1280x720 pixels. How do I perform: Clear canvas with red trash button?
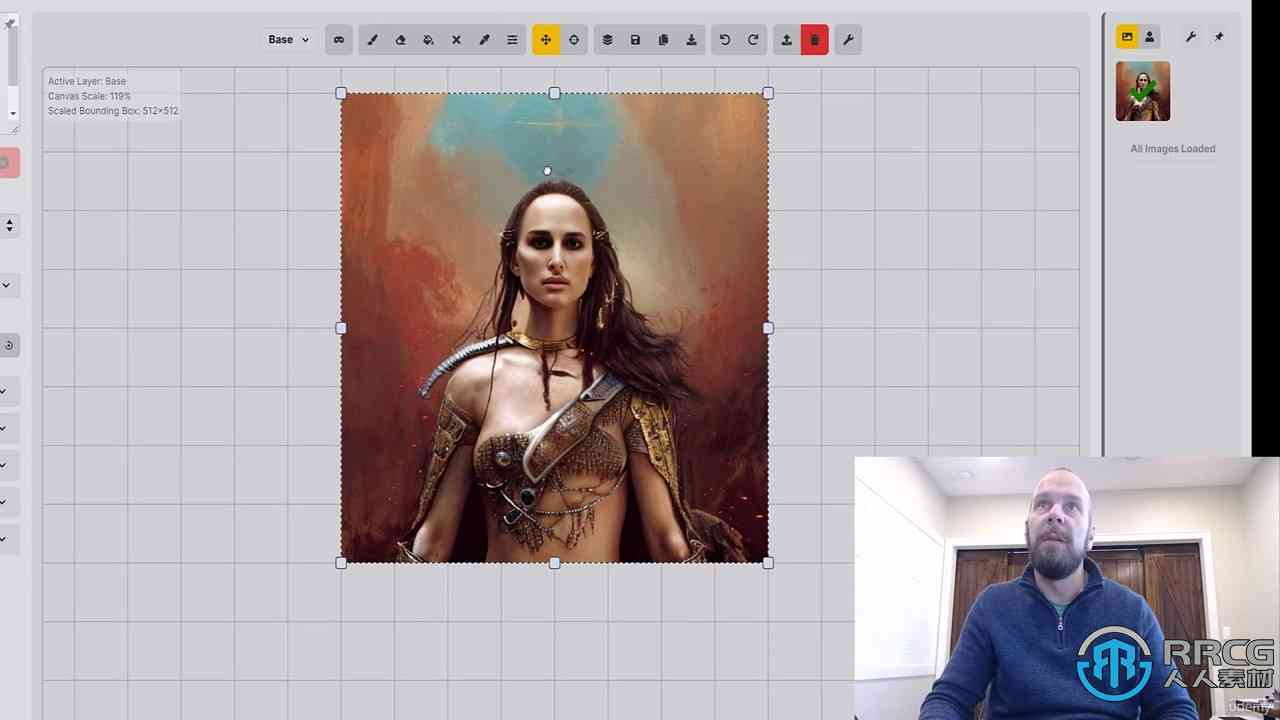pos(814,40)
